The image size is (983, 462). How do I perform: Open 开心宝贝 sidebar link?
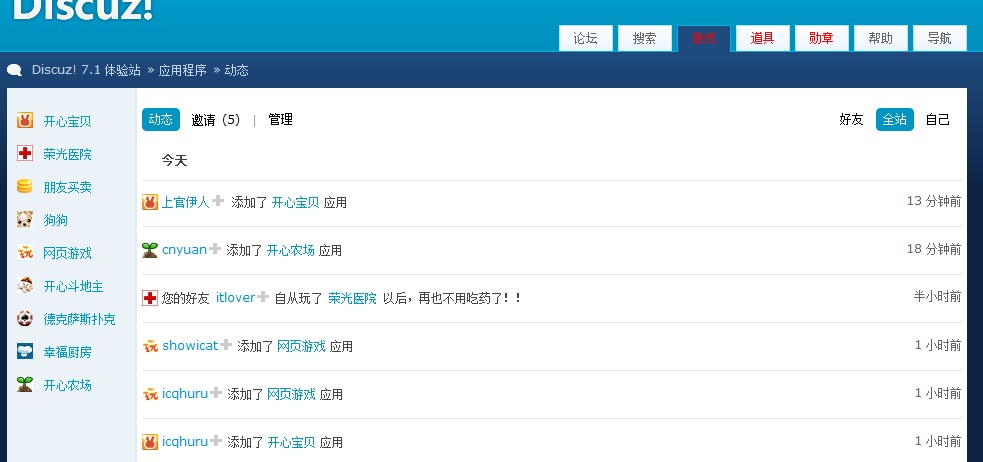(x=67, y=121)
